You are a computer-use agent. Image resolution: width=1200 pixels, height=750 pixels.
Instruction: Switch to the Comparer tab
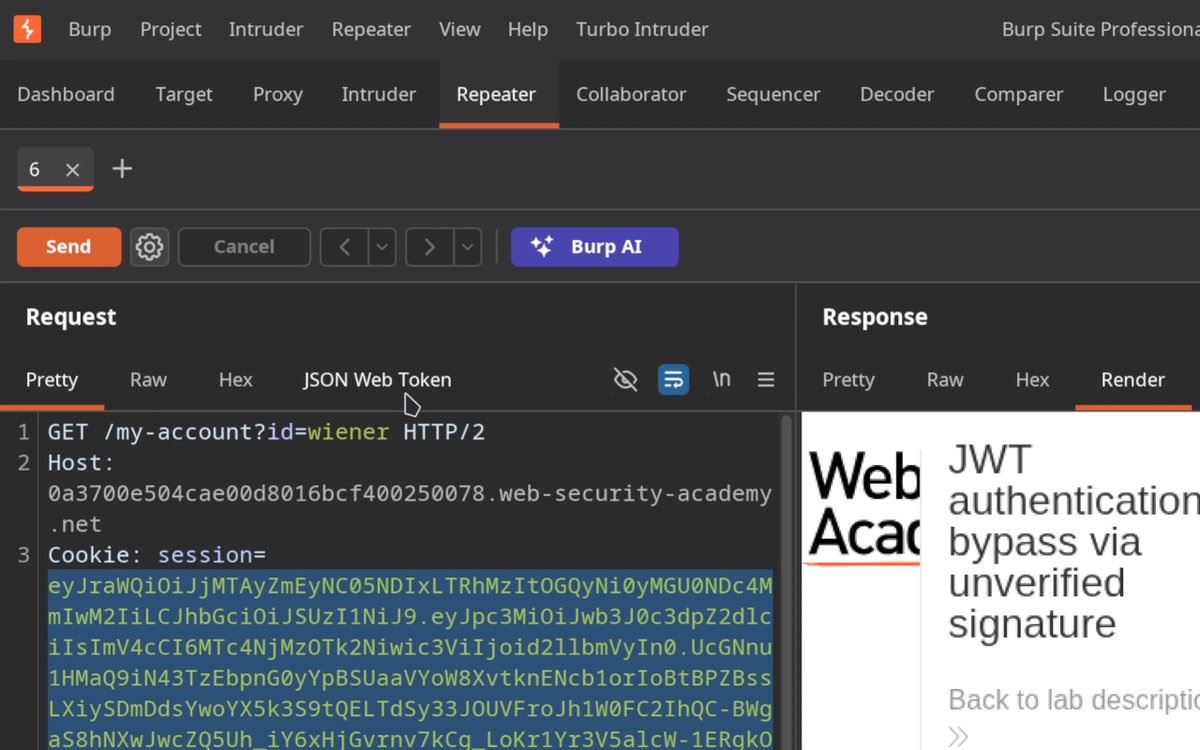click(x=1018, y=94)
